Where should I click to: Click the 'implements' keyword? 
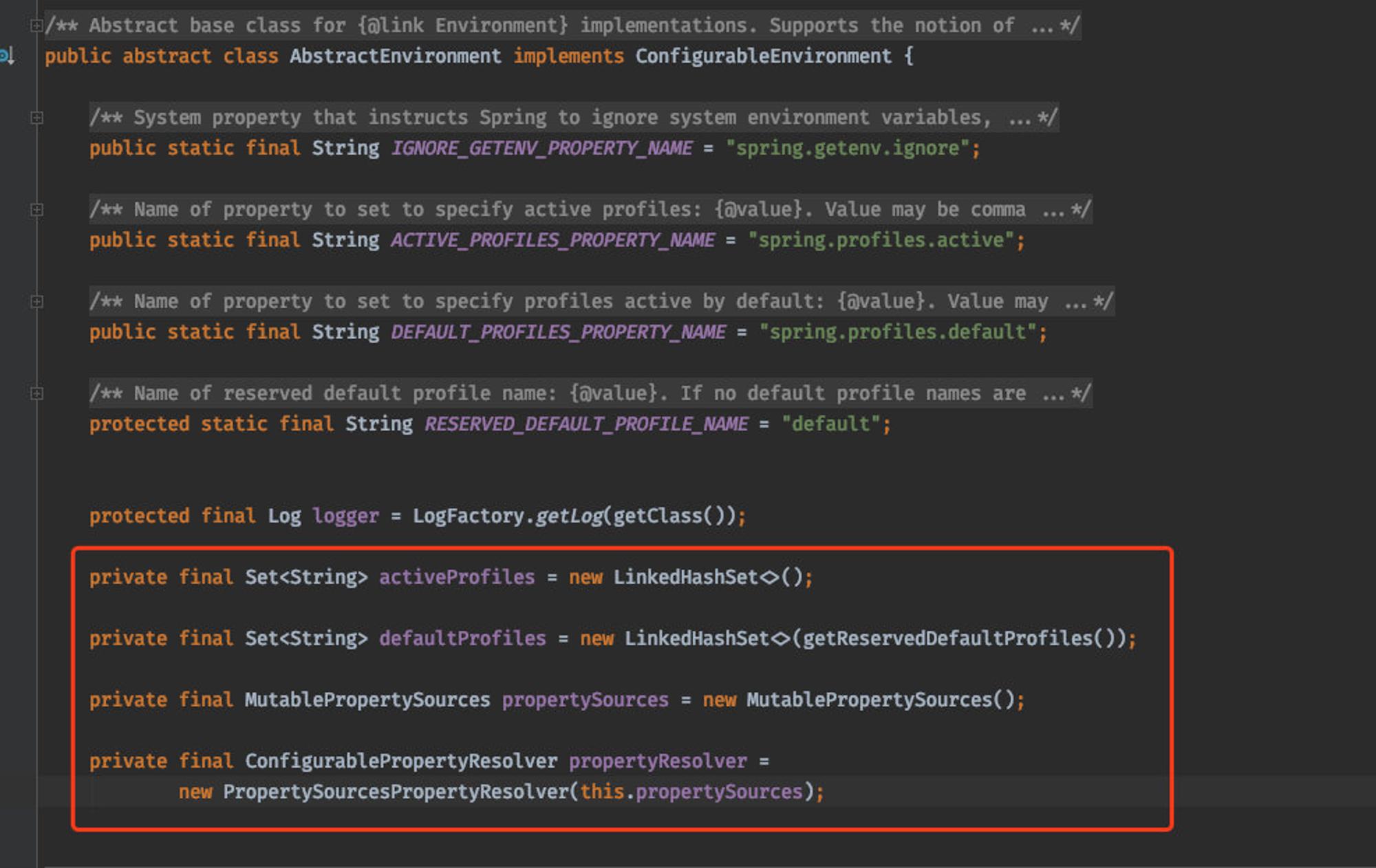click(569, 56)
